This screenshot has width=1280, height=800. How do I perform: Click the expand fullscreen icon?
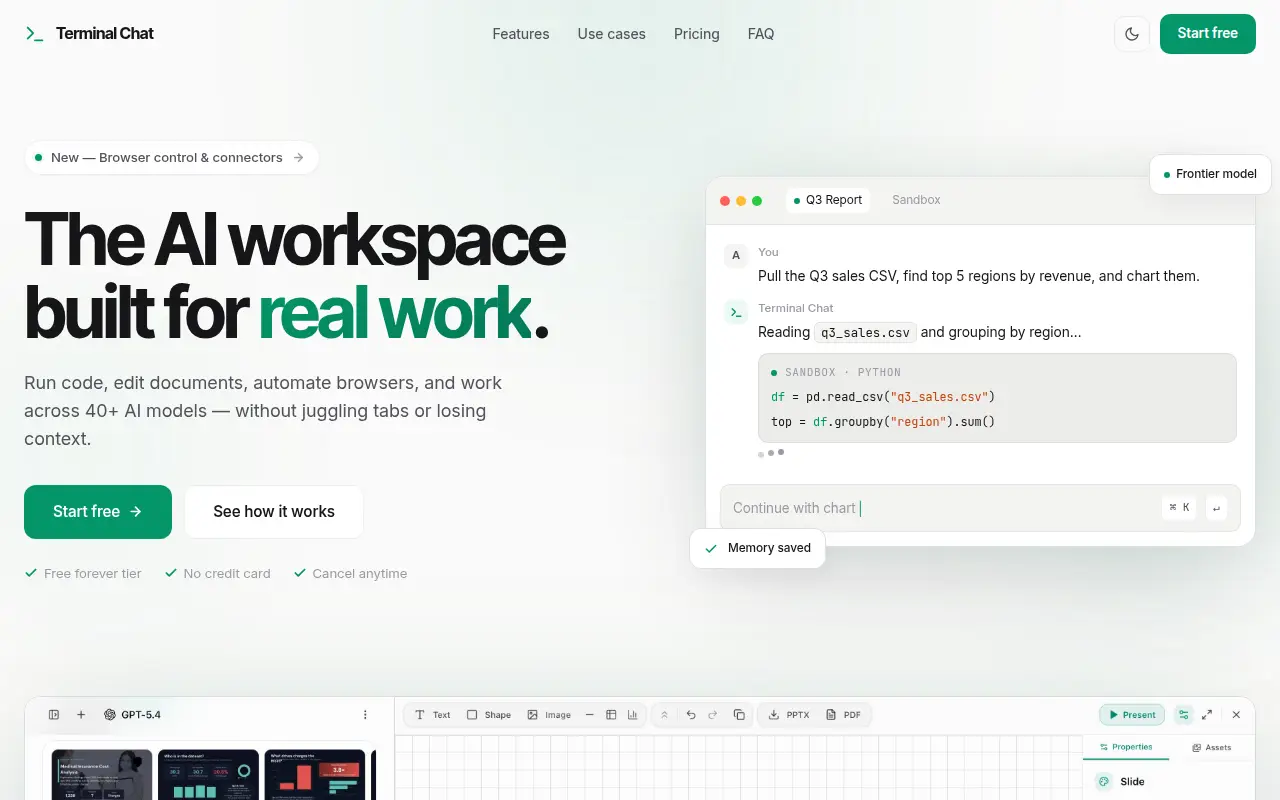click(1207, 715)
